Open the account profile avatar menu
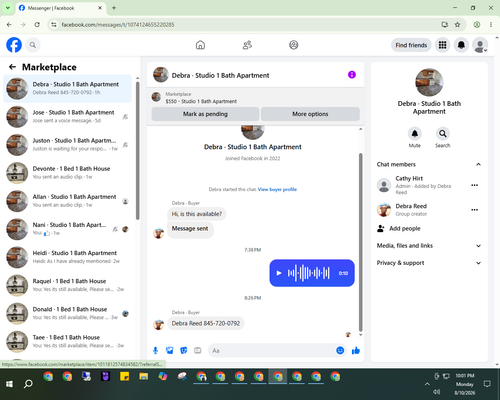 (x=480, y=45)
